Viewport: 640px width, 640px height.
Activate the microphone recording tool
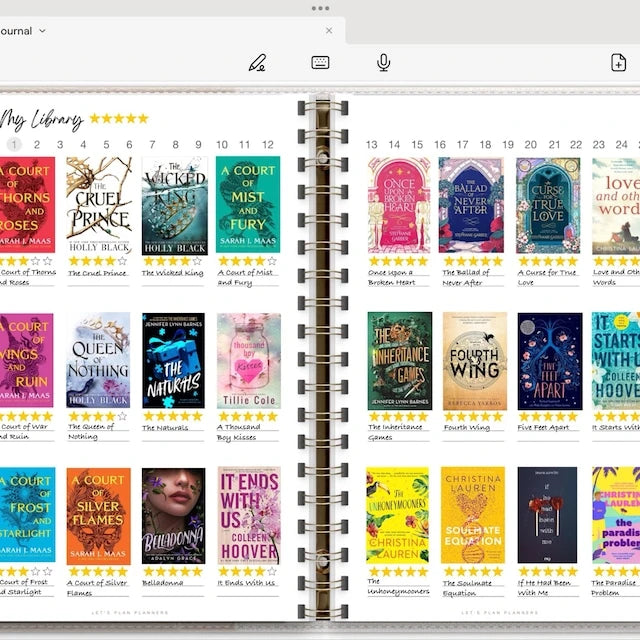[383, 62]
